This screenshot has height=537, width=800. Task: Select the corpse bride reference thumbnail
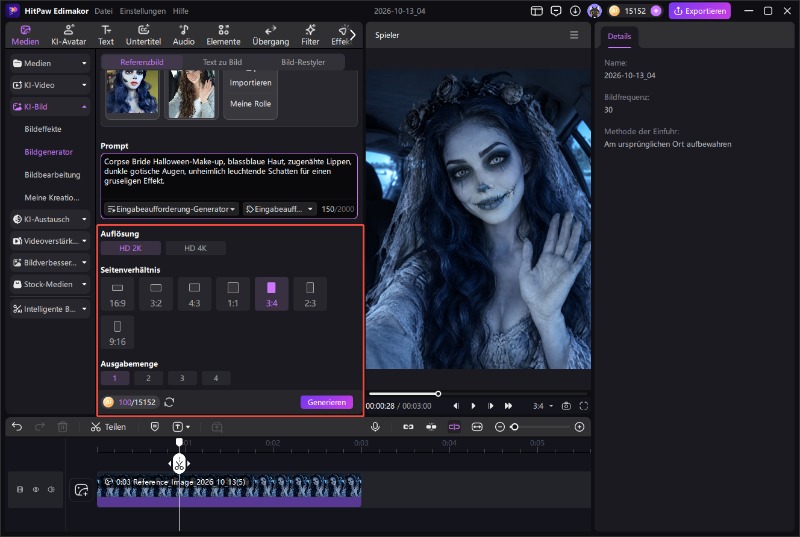coord(132,92)
